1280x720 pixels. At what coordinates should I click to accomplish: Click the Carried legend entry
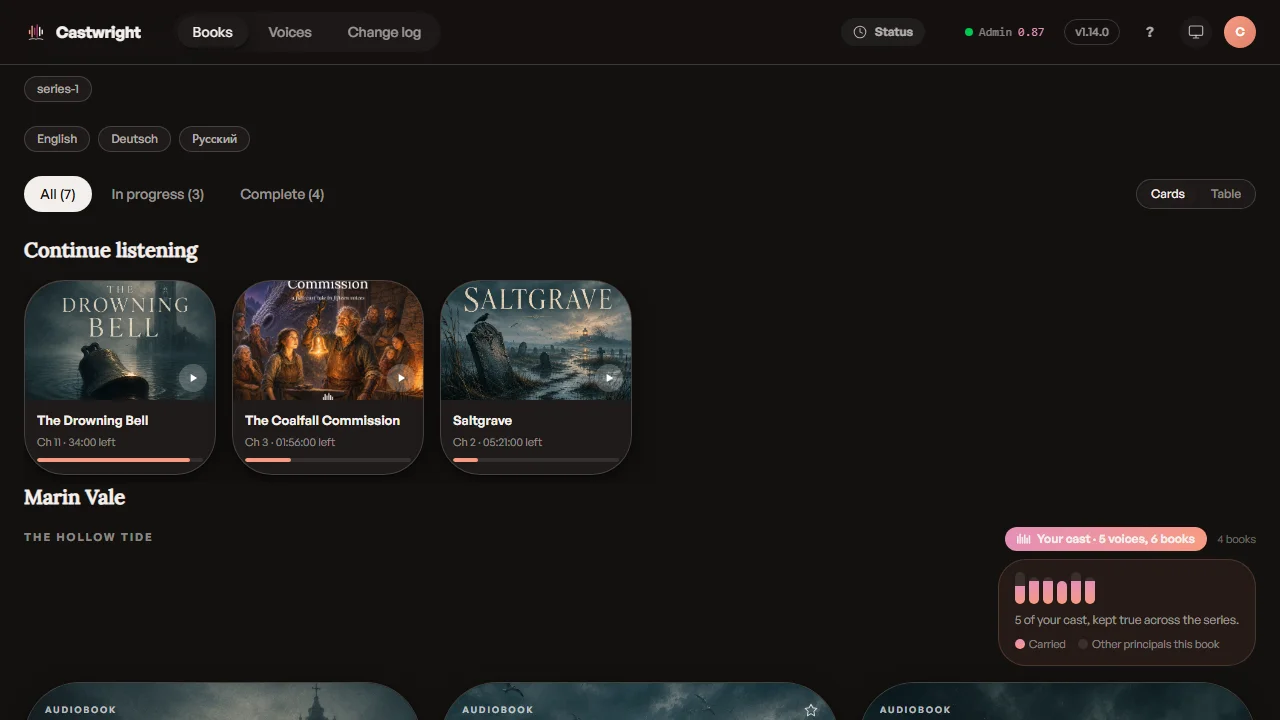pyautogui.click(x=1040, y=644)
